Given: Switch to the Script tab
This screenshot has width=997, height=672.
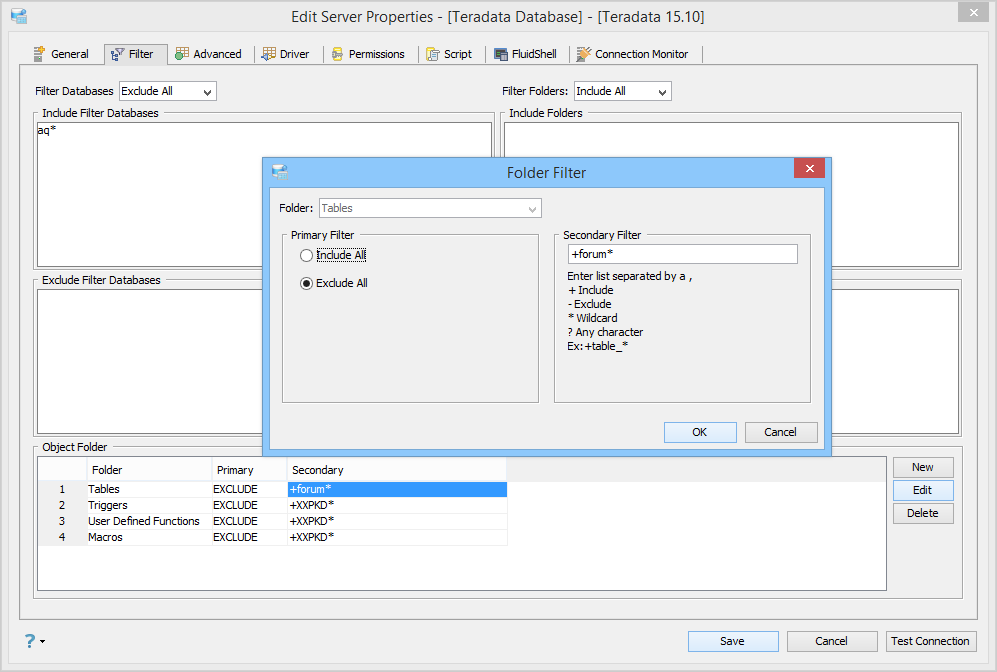Looking at the screenshot, I should [x=450, y=54].
